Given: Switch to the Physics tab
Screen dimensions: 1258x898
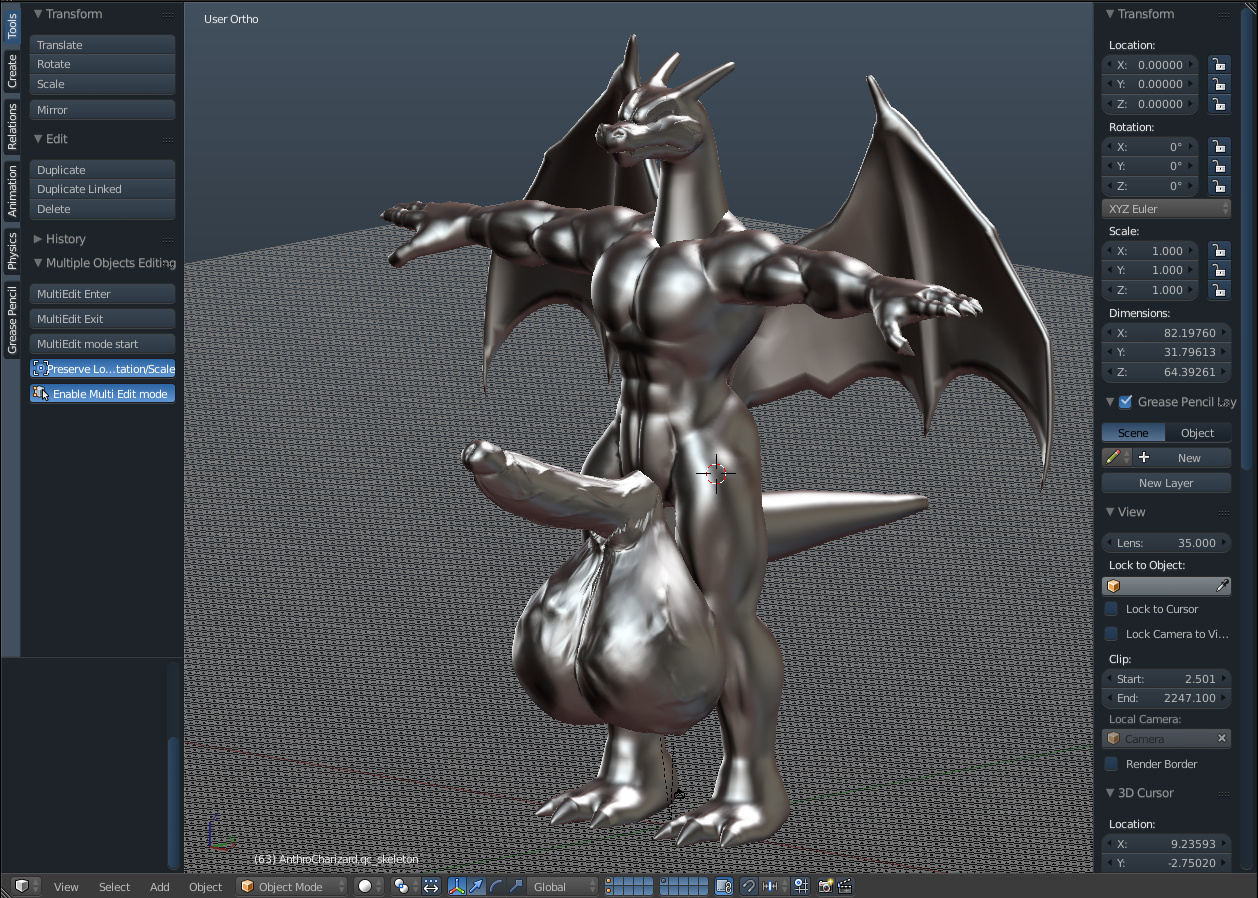Looking at the screenshot, I should (12, 250).
